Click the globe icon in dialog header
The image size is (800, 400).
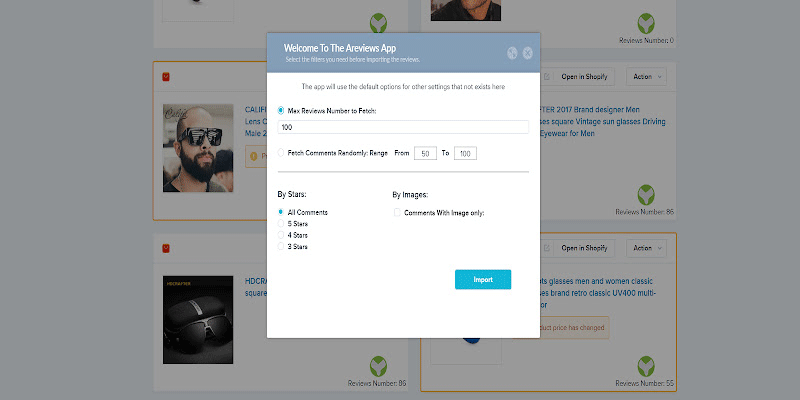click(511, 53)
